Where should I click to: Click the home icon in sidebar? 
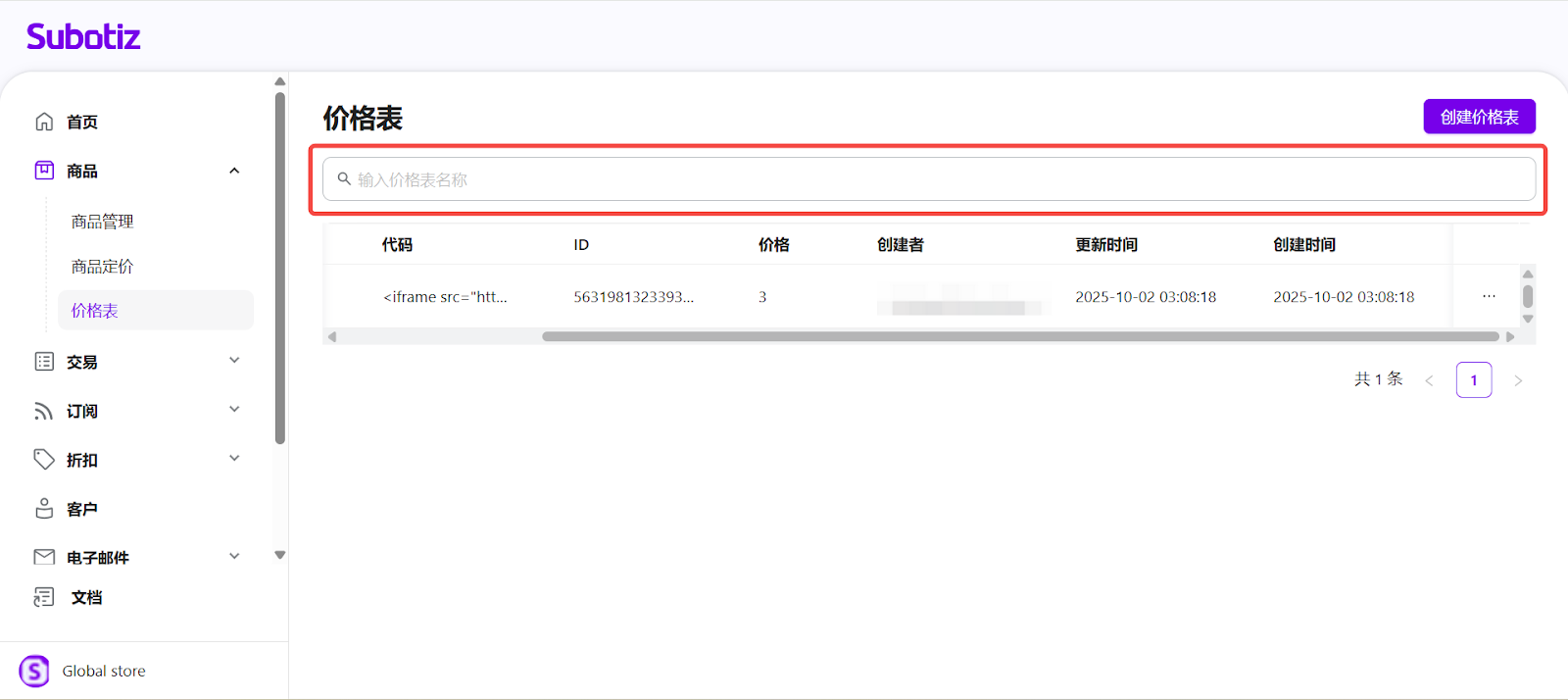pyautogui.click(x=44, y=122)
